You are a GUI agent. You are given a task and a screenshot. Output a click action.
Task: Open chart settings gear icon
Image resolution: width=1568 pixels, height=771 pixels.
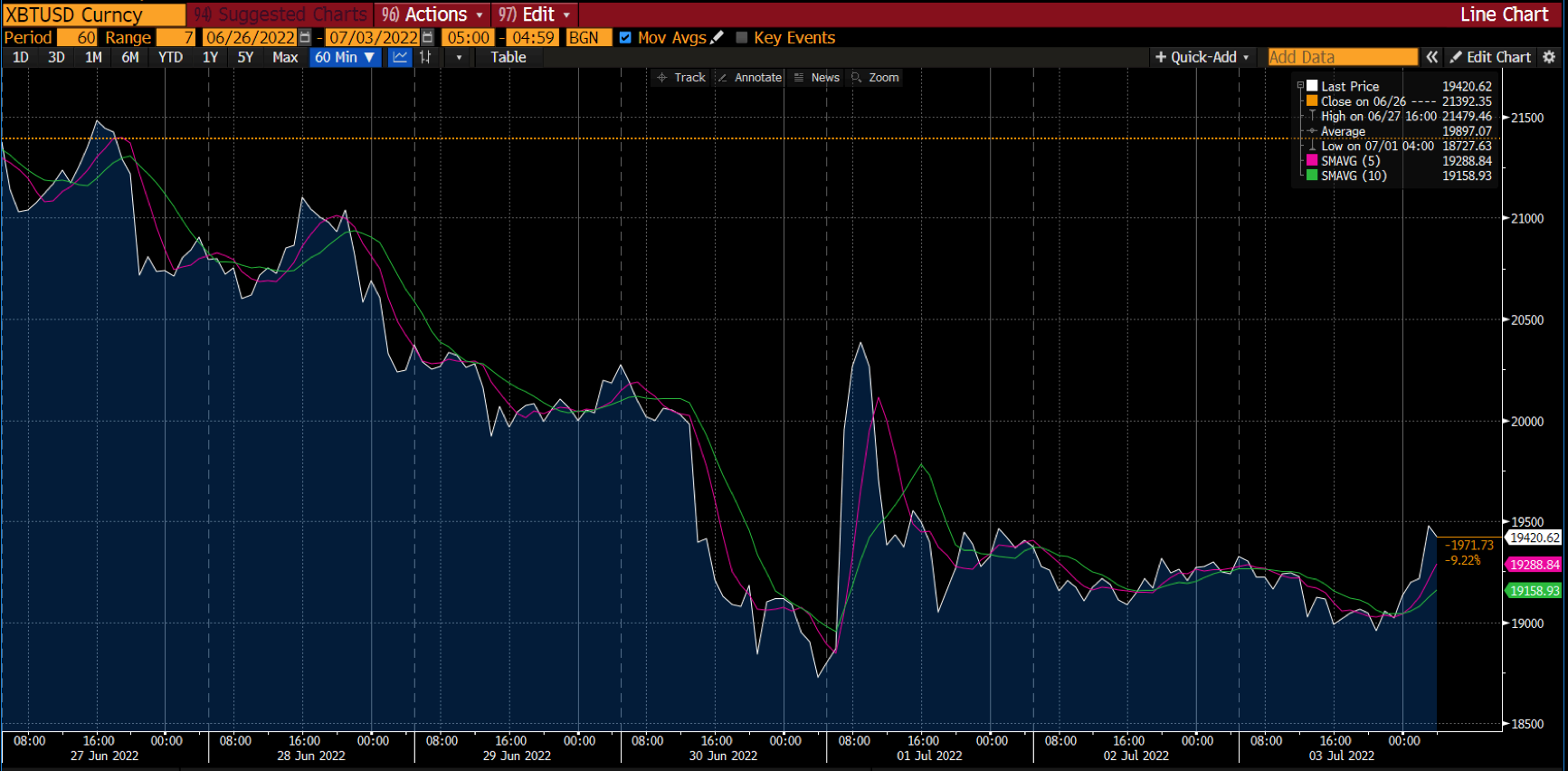(1549, 57)
